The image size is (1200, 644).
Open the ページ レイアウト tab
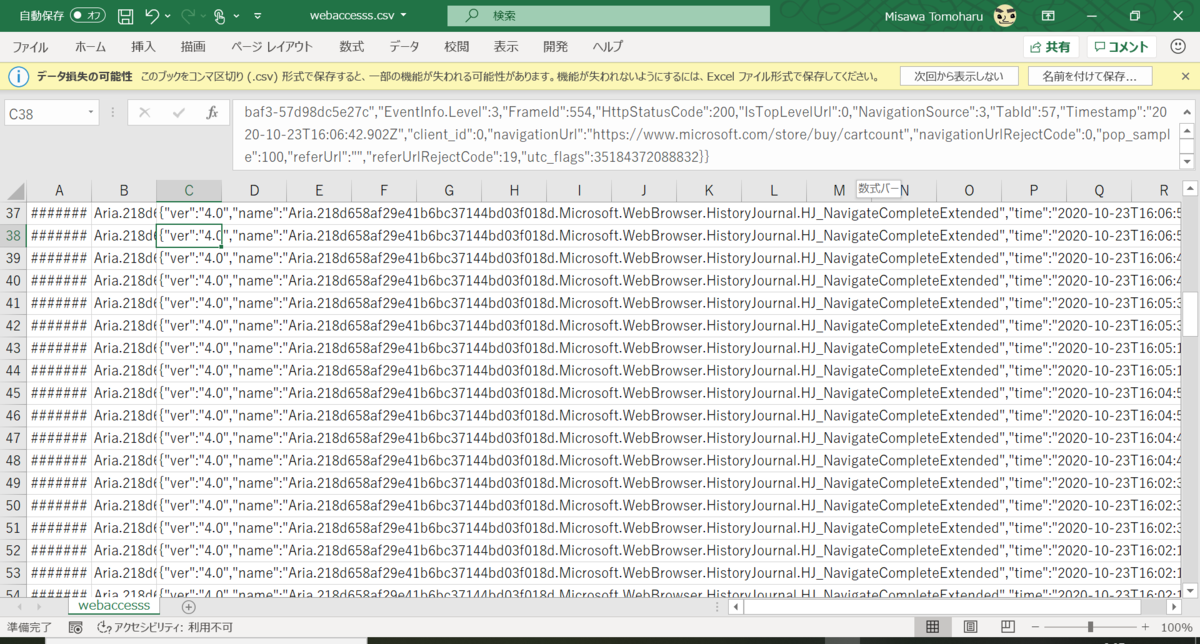point(272,47)
